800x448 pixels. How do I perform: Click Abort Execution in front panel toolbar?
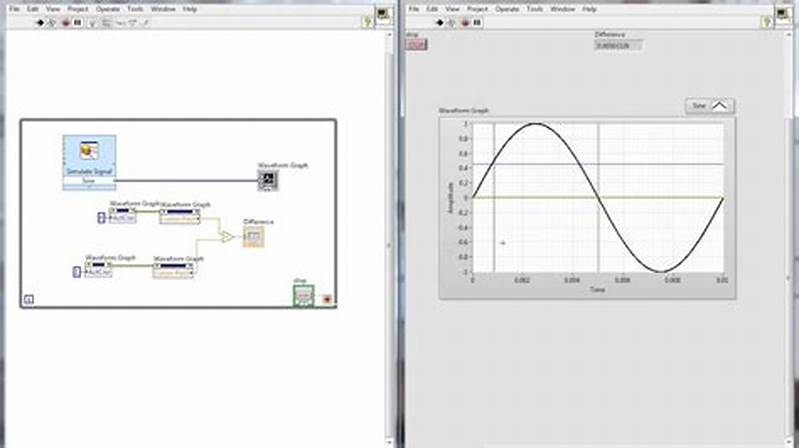[x=465, y=22]
